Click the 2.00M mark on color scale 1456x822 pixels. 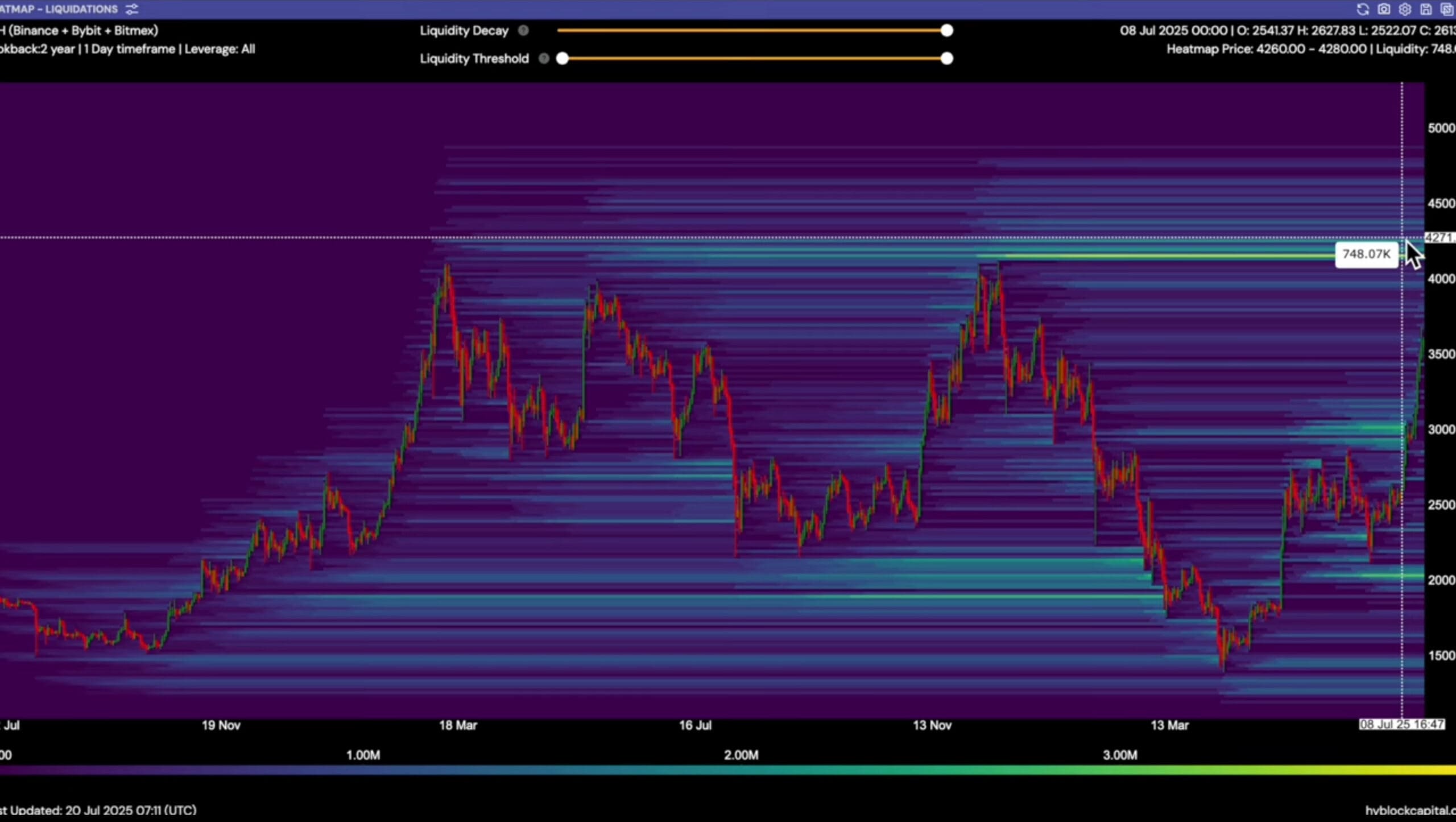click(x=741, y=755)
